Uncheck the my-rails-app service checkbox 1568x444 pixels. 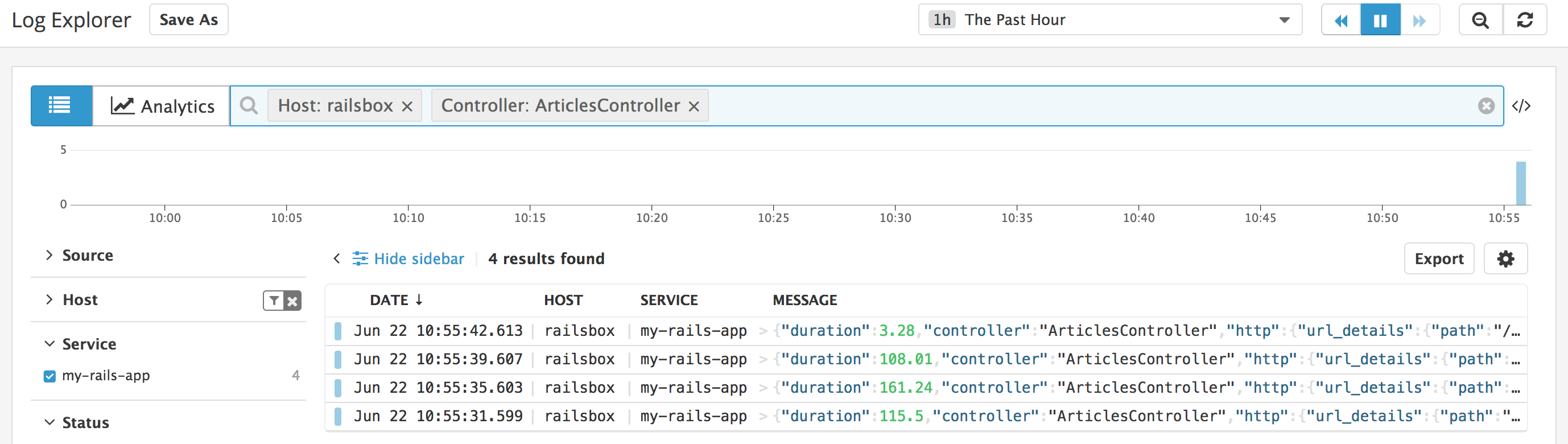tap(50, 376)
